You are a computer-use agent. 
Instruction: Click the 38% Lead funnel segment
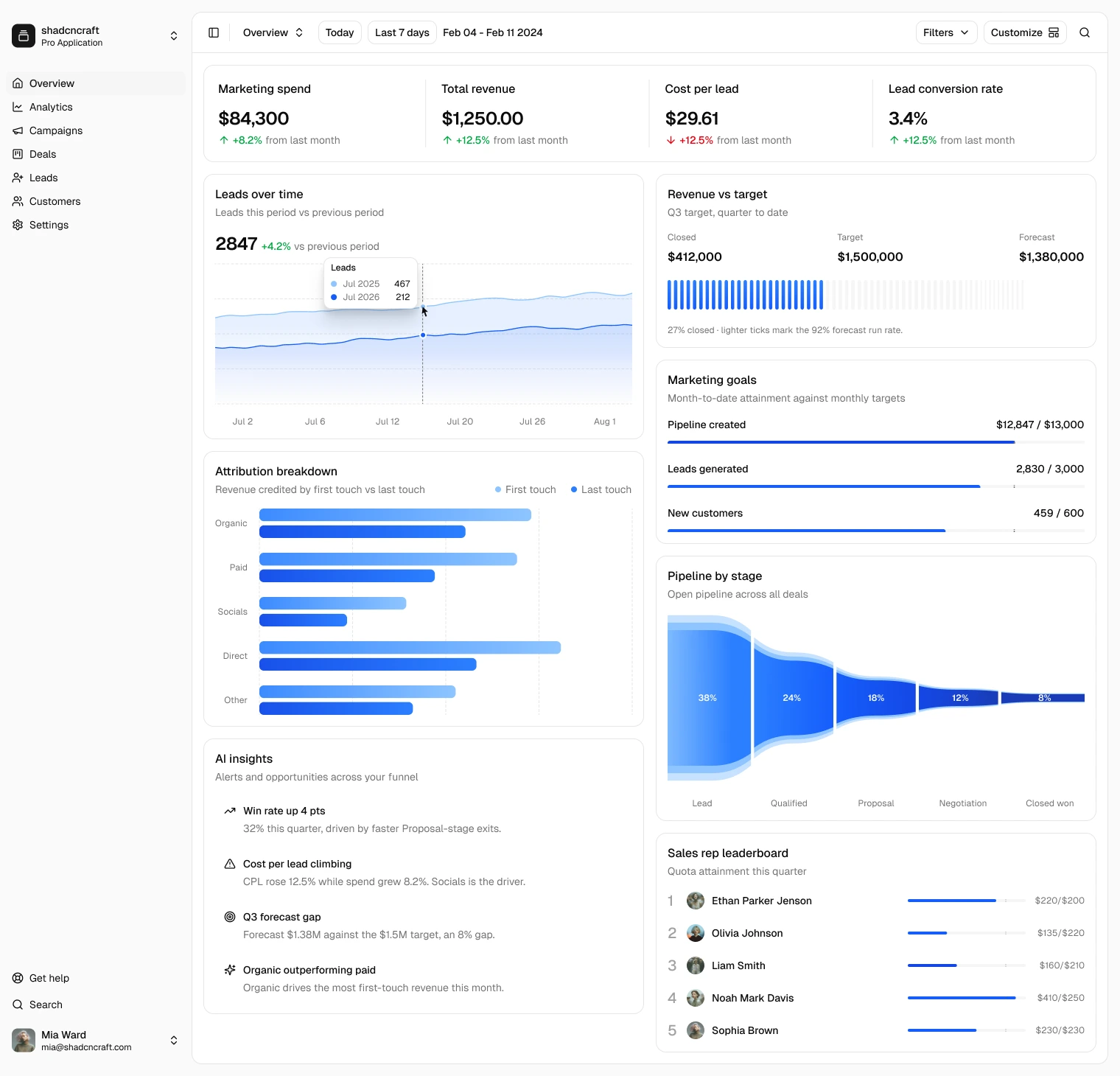click(x=709, y=698)
